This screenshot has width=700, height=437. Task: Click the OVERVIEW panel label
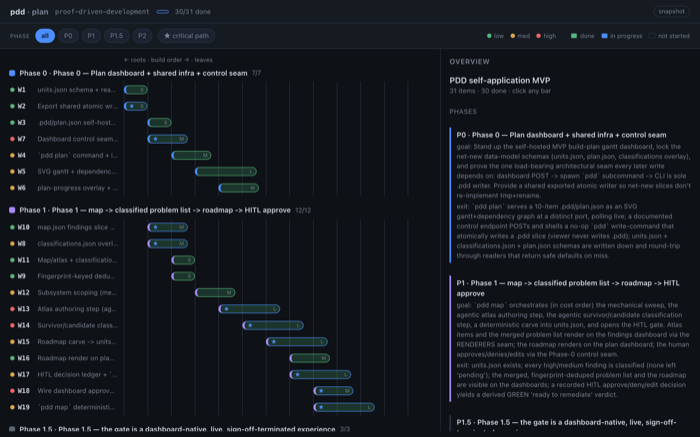coord(470,62)
